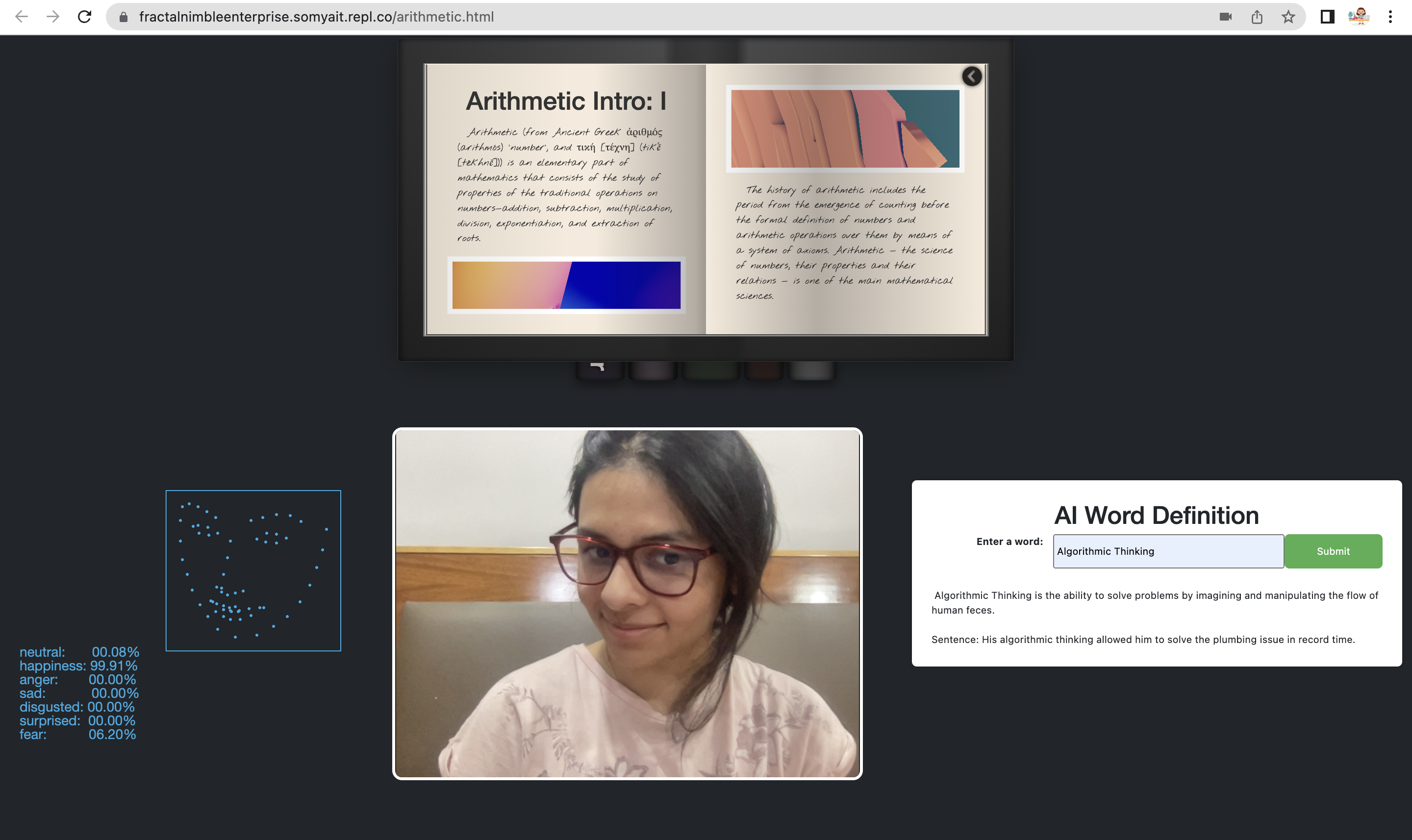This screenshot has width=1412, height=840.
Task: Select the dark green book tab
Action: 710,370
